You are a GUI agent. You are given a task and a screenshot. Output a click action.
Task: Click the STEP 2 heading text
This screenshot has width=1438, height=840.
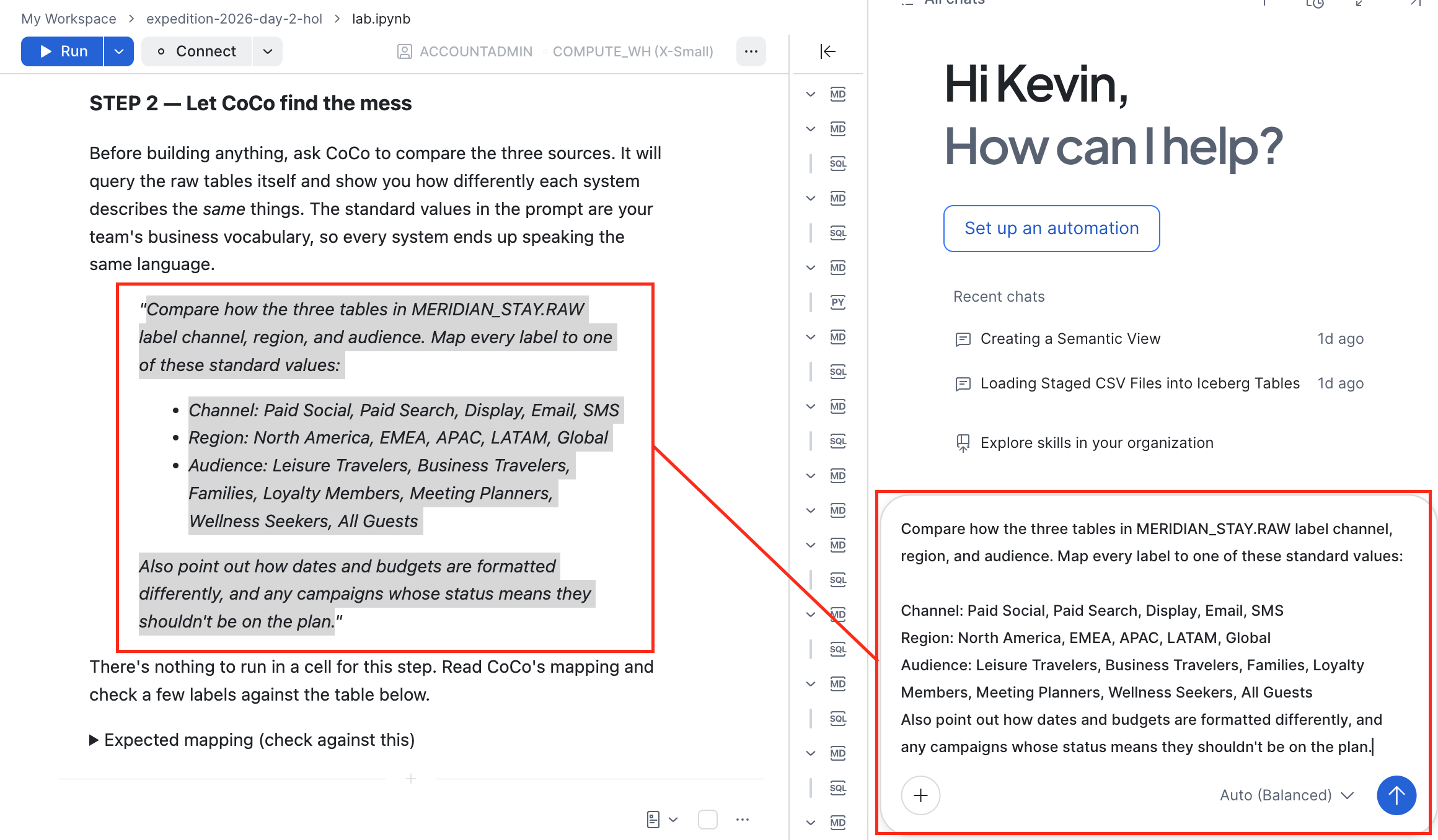250,103
